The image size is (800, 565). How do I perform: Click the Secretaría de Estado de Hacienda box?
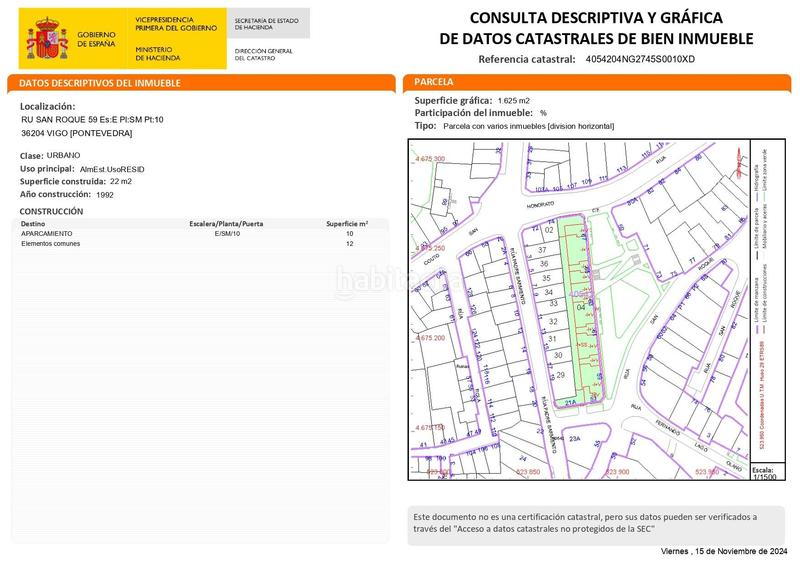(270, 23)
